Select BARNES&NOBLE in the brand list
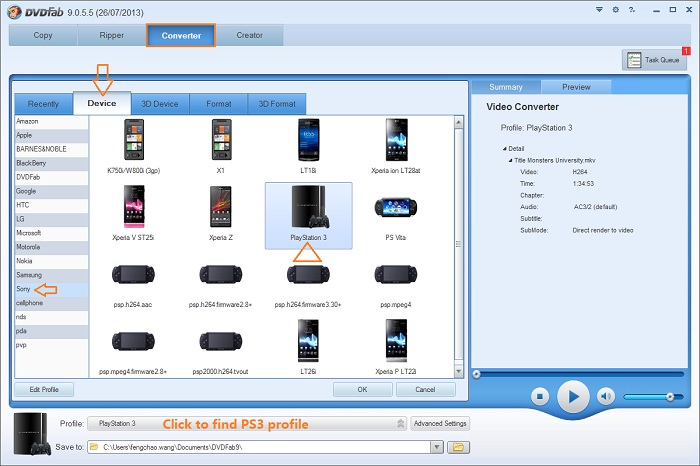The width and height of the screenshot is (700, 466). 52,149
